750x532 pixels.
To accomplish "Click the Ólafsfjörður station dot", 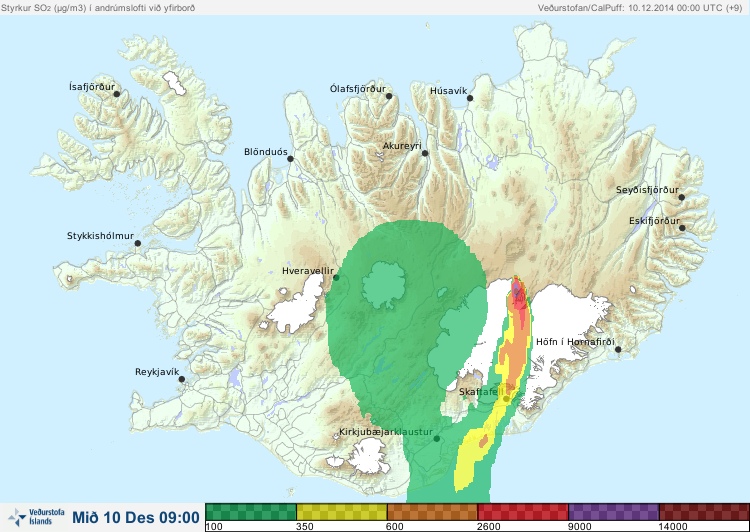I will click(389, 96).
